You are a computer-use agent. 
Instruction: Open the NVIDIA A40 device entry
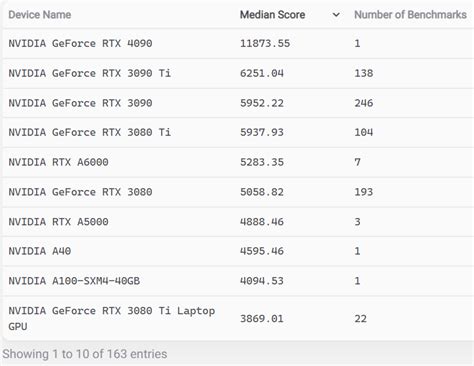(x=40, y=251)
